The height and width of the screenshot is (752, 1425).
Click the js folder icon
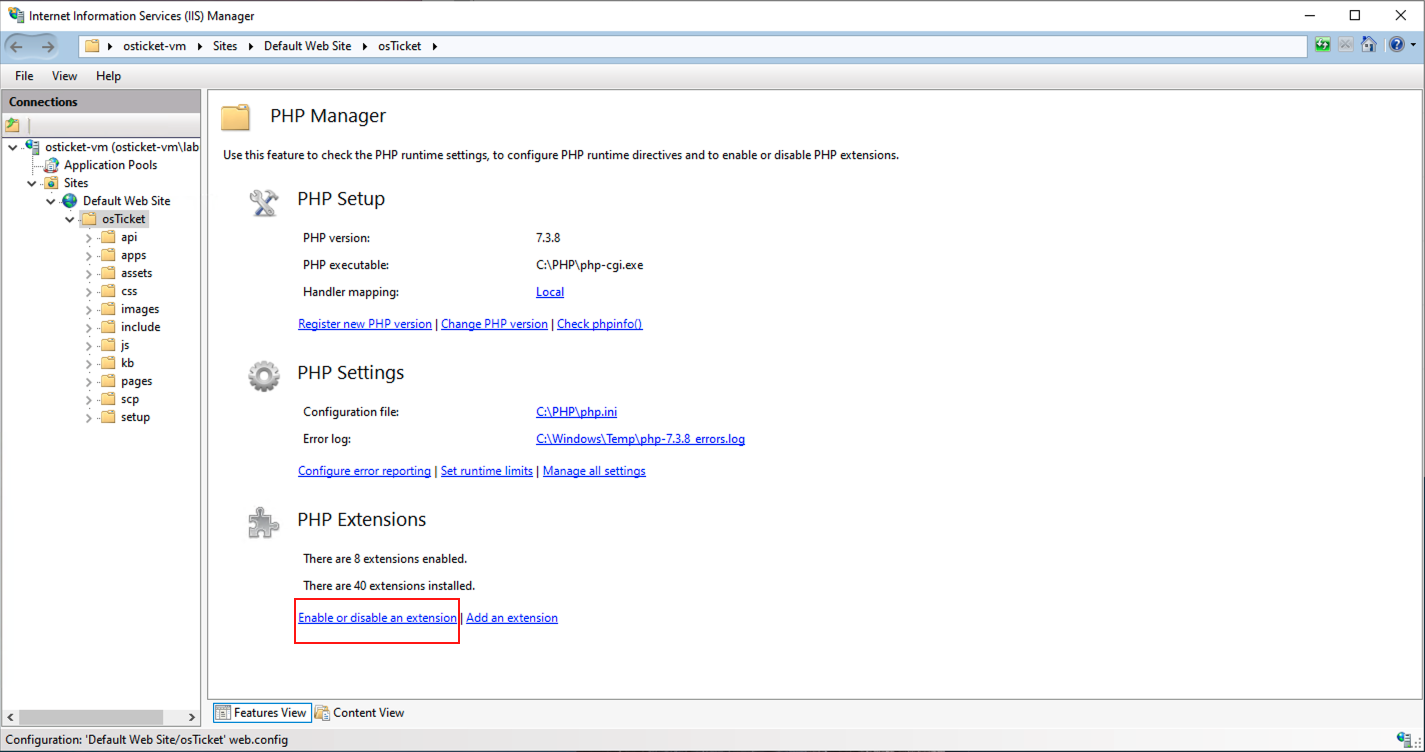pos(108,345)
